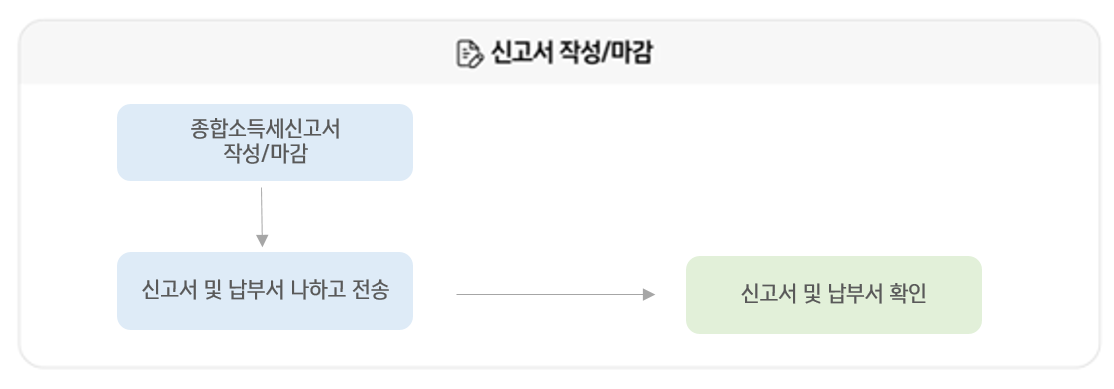Click the arrowhead pointing at 나하고 전송 box
This screenshot has height=389, width=1114.
pos(262,241)
